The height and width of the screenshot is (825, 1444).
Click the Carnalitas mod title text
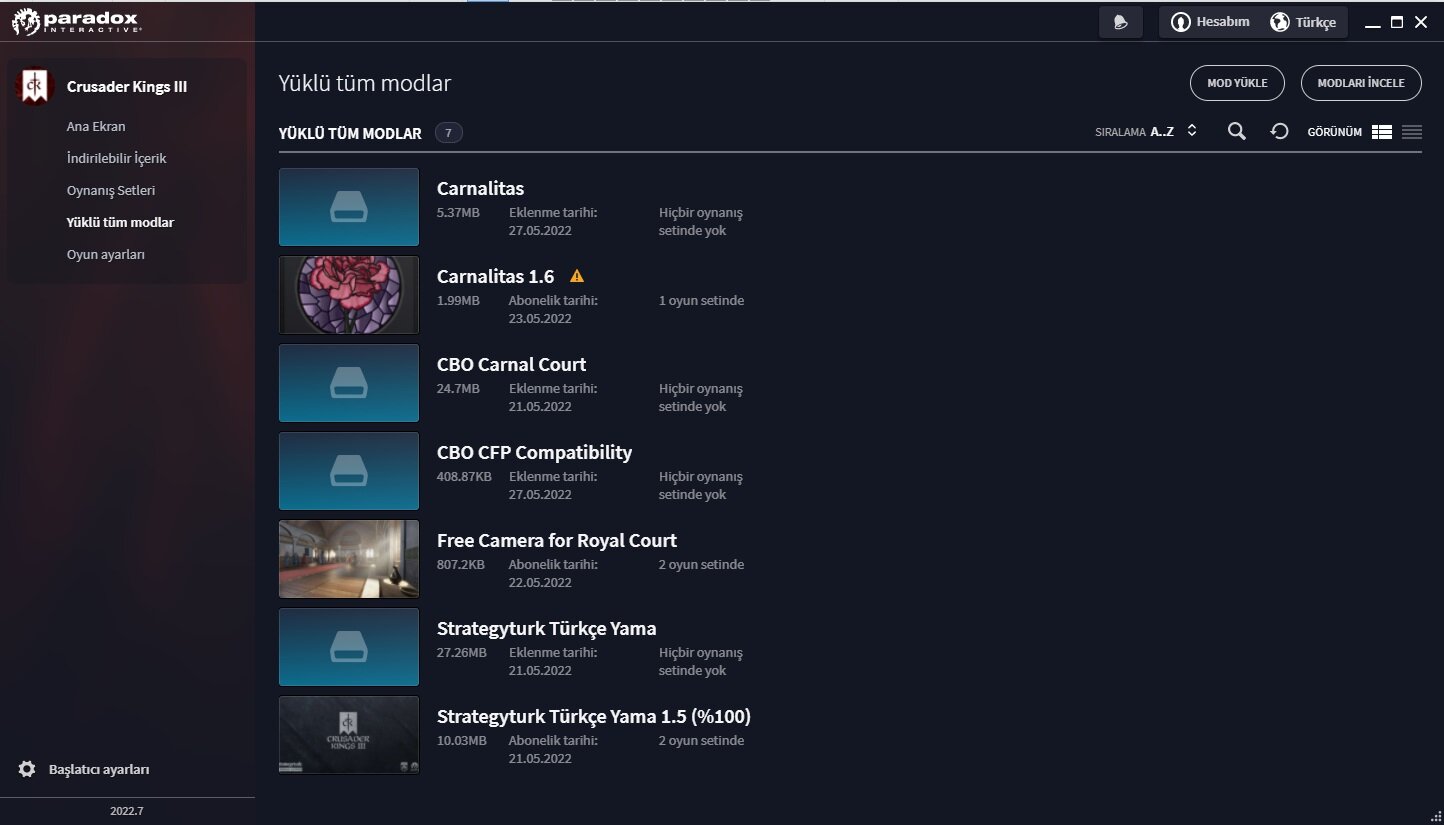tap(481, 189)
